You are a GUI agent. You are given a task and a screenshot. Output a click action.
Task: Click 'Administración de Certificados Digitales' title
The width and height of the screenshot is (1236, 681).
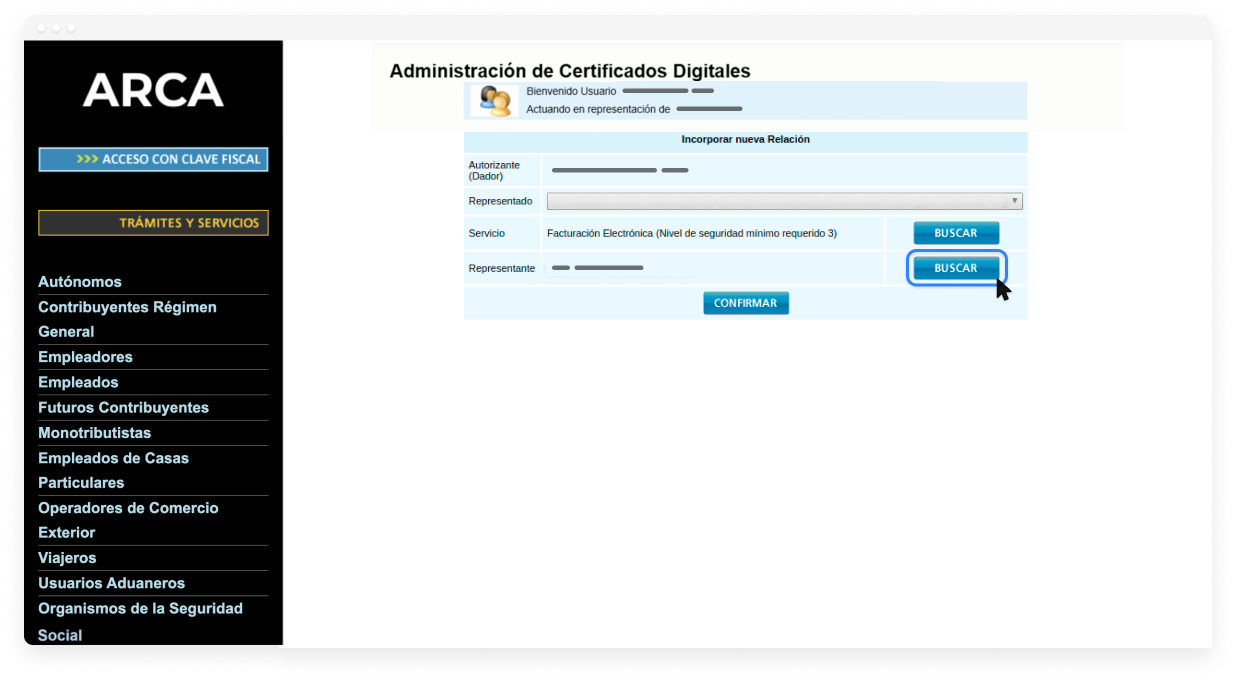(570, 71)
